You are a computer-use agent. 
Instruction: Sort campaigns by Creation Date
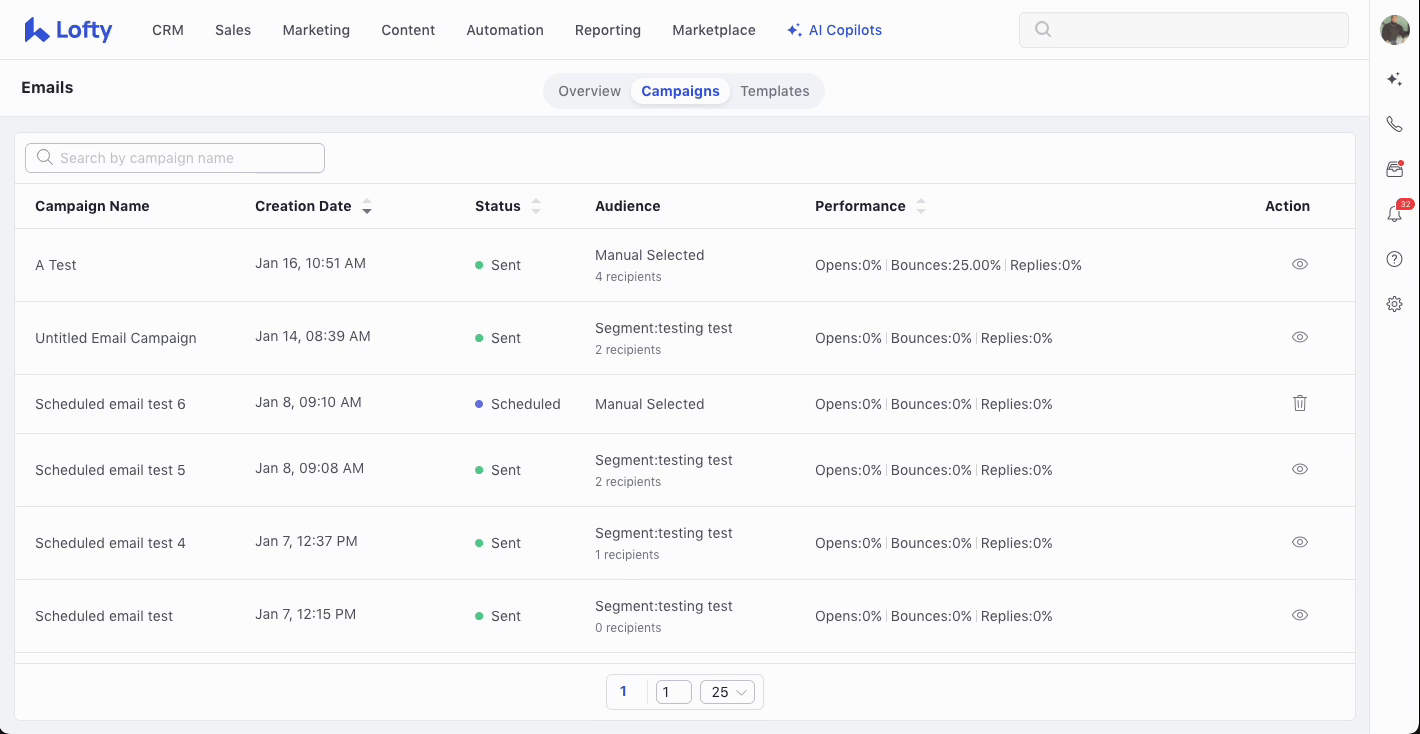[366, 207]
